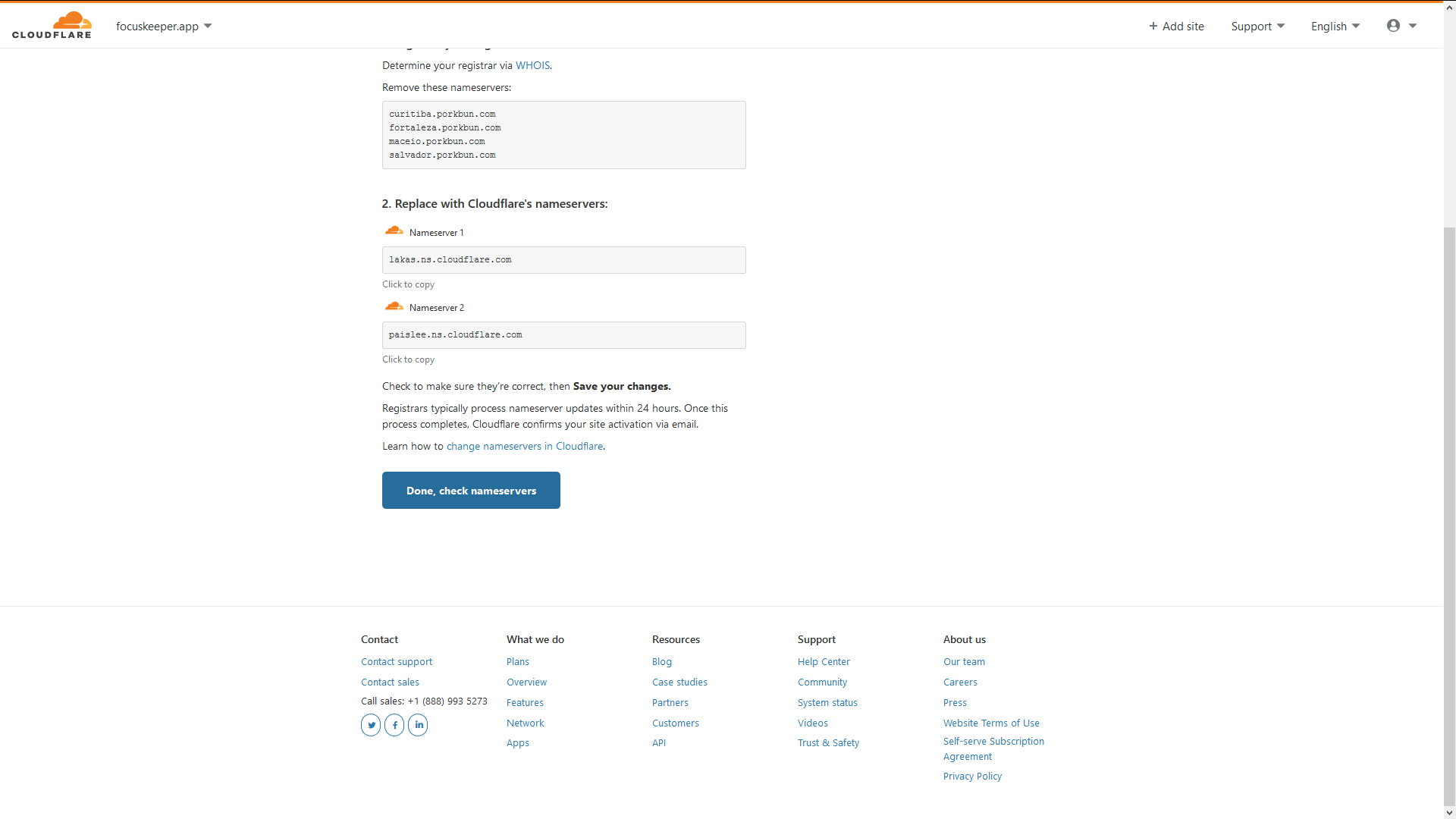Click the page vertical scrollbar thumb
This screenshot has width=1456, height=819.
(1449, 516)
